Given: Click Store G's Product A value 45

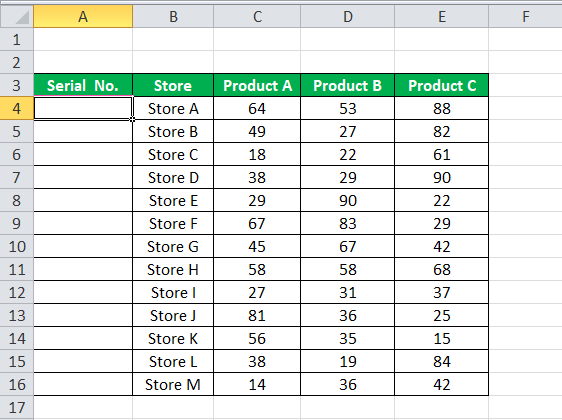Looking at the screenshot, I should point(257,246).
